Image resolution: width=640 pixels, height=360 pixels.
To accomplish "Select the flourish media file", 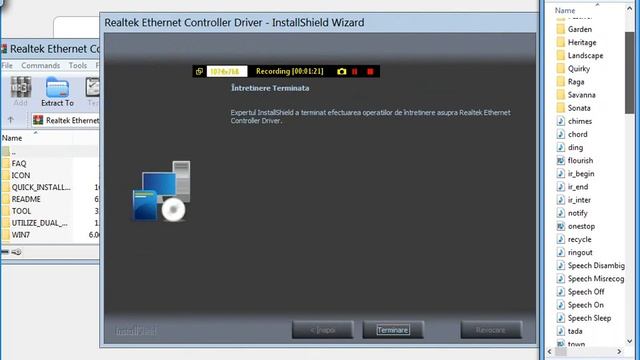I will 580,160.
